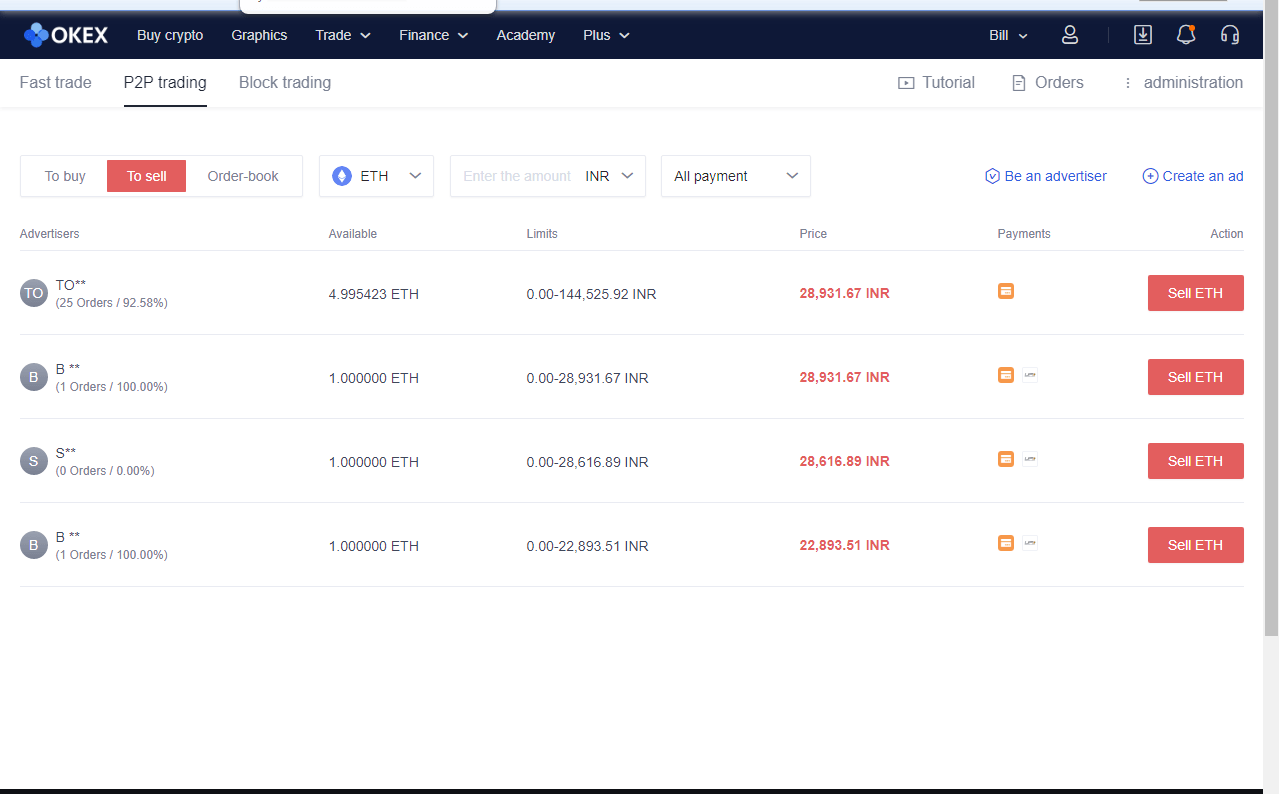This screenshot has width=1279, height=794.
Task: Switch to the To buy mode
Action: 65,176
